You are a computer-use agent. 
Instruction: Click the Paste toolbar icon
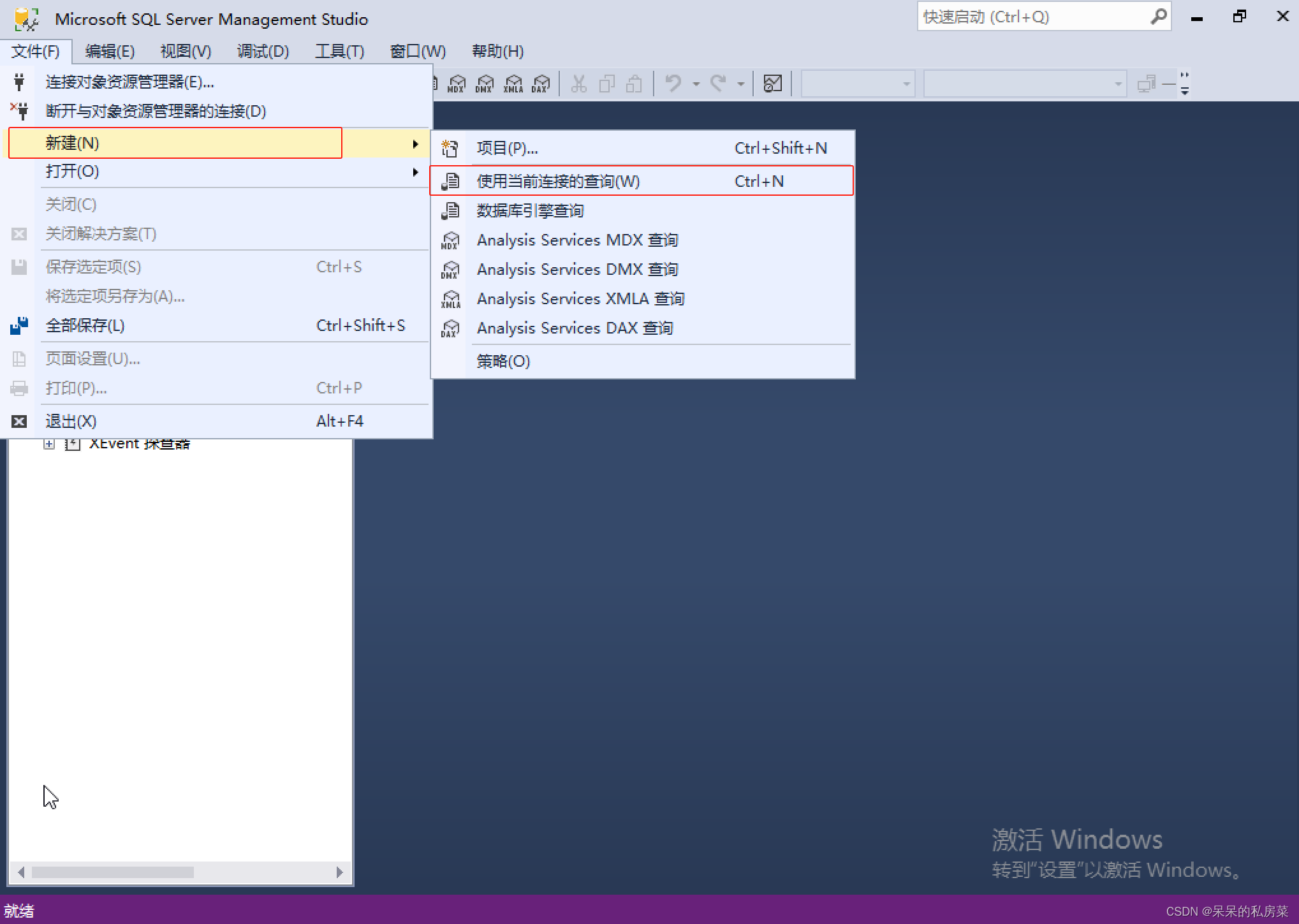point(634,84)
